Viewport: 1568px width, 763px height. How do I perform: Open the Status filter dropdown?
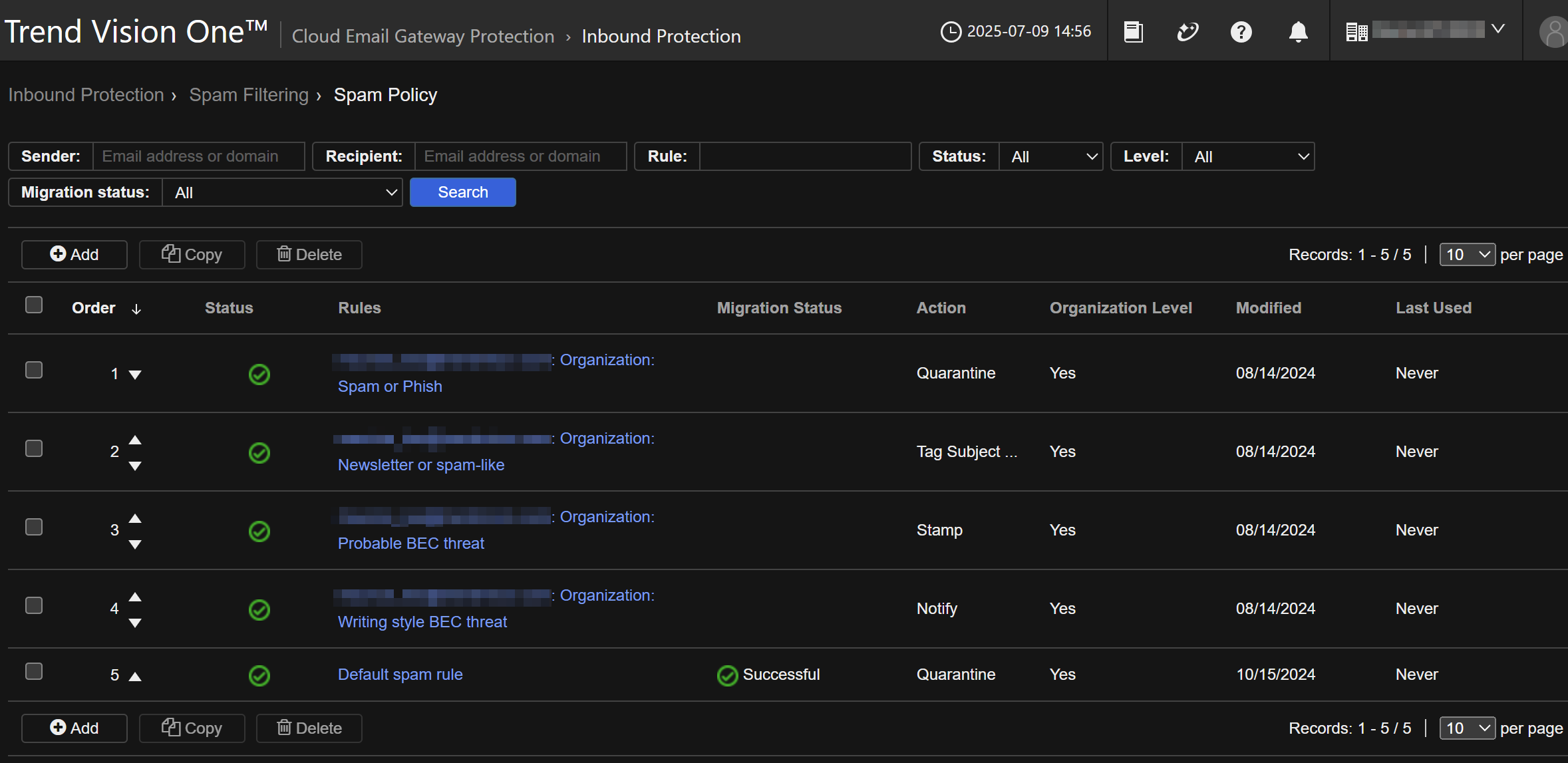coord(1051,156)
